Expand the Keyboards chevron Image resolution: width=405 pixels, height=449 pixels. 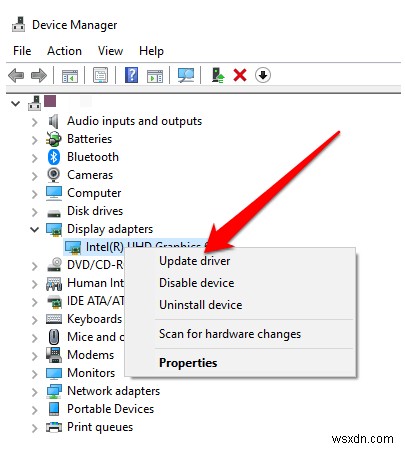(35, 320)
